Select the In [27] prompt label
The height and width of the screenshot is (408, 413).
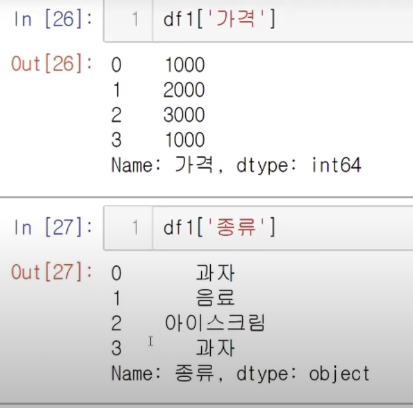[53, 228]
